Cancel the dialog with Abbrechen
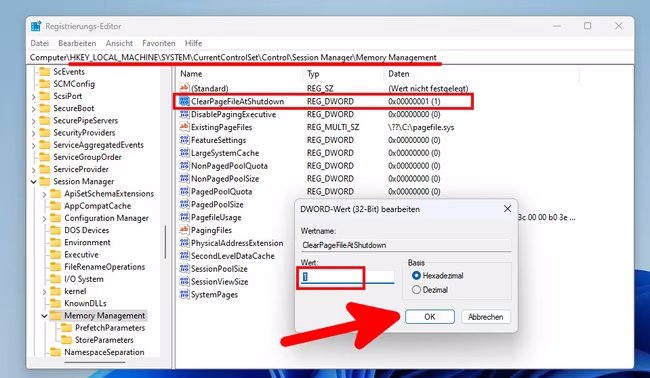The height and width of the screenshot is (378, 650). point(485,317)
